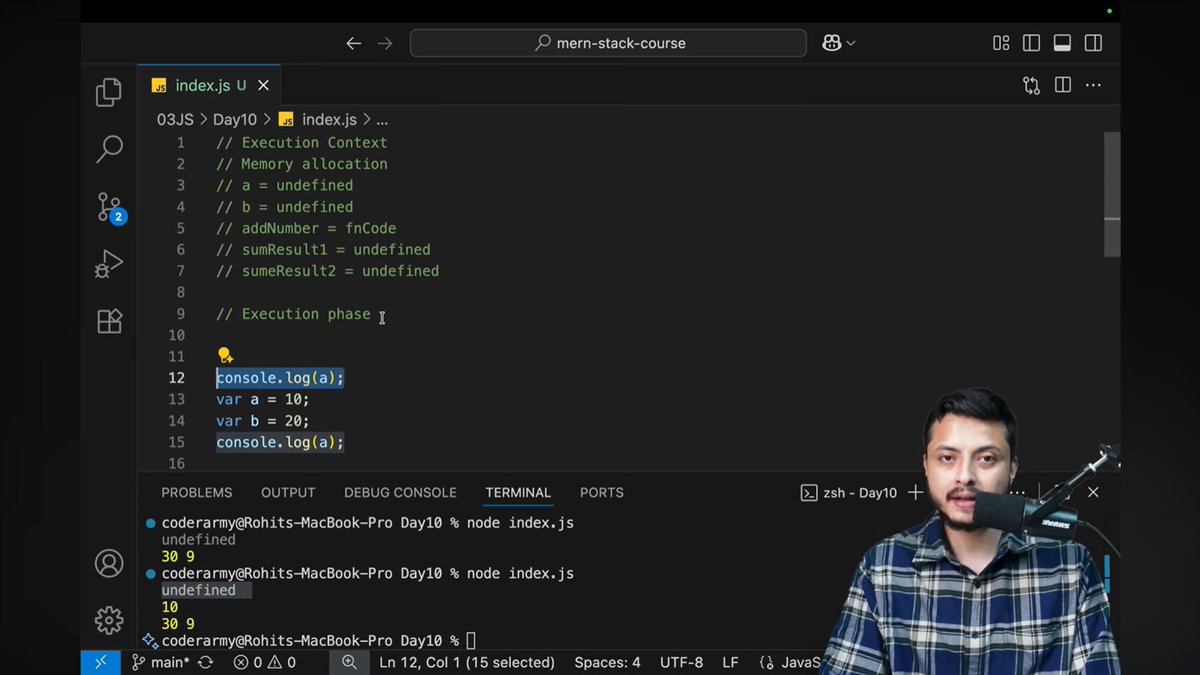Select the zsh - Day10 terminal
The image size is (1200, 675).
[849, 493]
